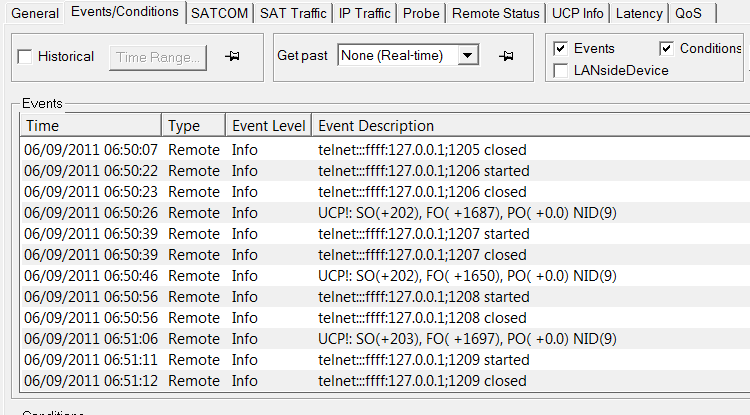This screenshot has width=750, height=415.
Task: Toggle the Conditions checkbox
Action: pyautogui.click(x=666, y=49)
